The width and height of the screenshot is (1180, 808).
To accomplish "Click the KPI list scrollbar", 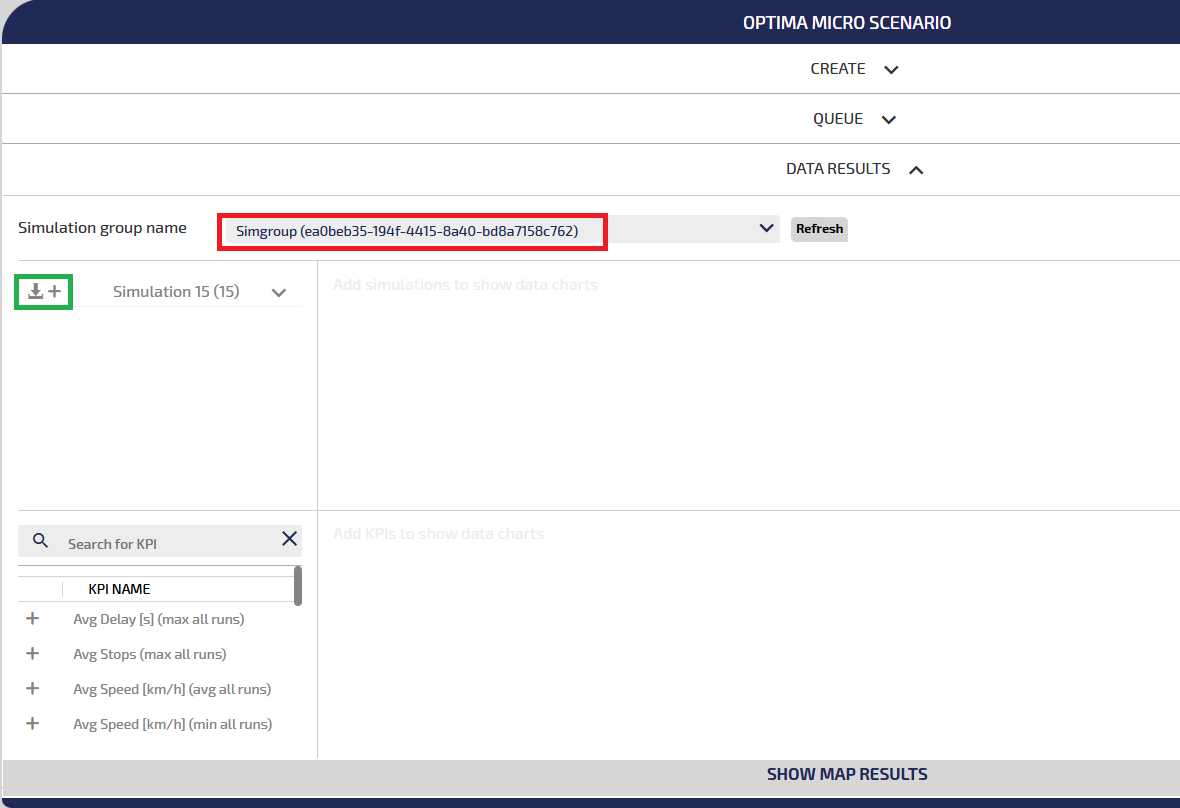I will [298, 586].
